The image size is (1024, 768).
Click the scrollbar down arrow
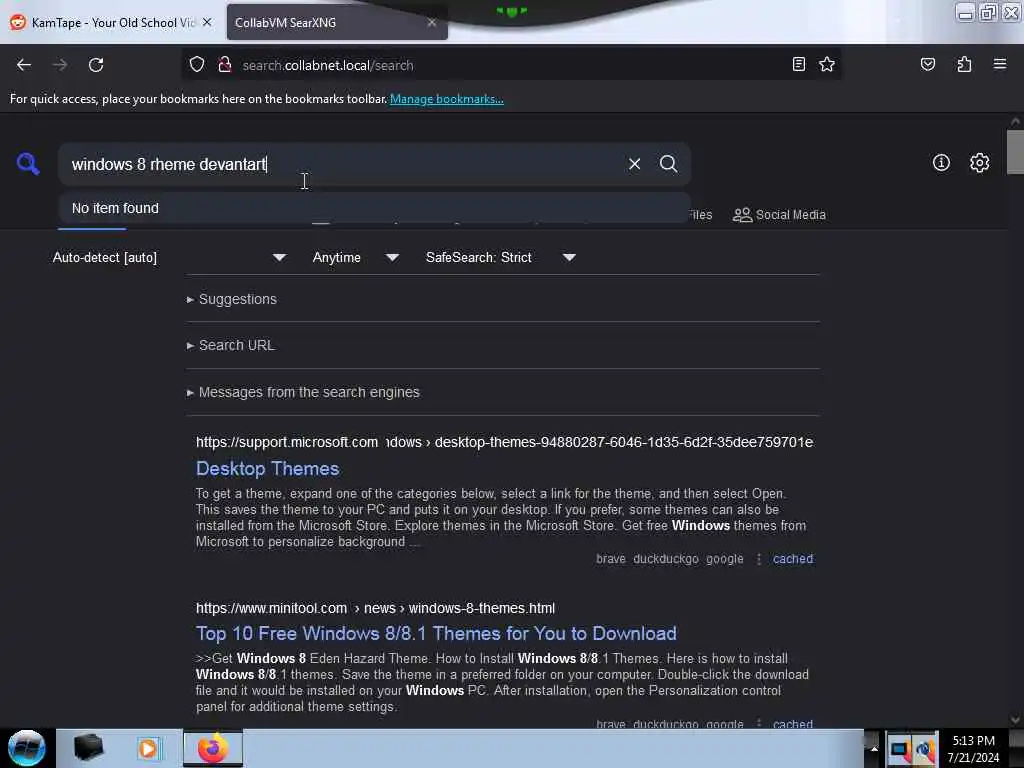1015,720
